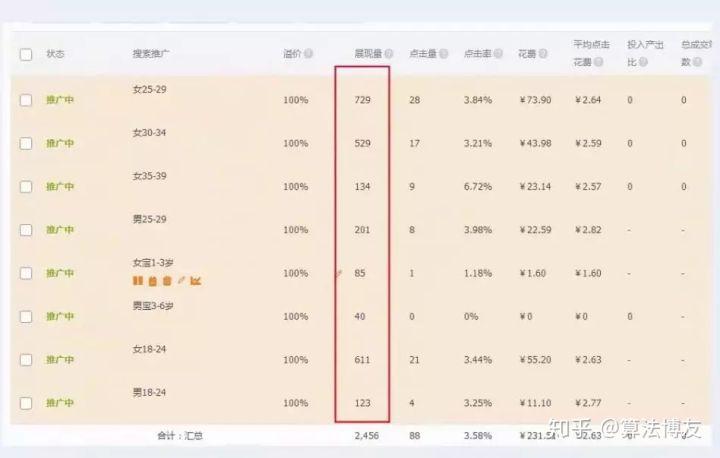Click the spend value ¥43.98
The image size is (720, 458).
535,143
